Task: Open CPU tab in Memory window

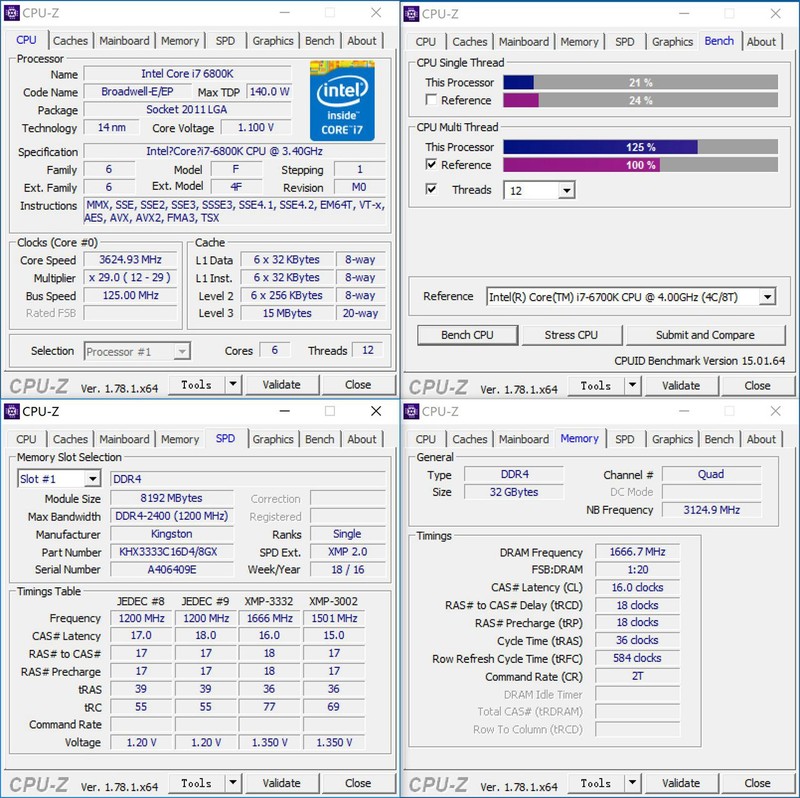Action: tap(425, 439)
